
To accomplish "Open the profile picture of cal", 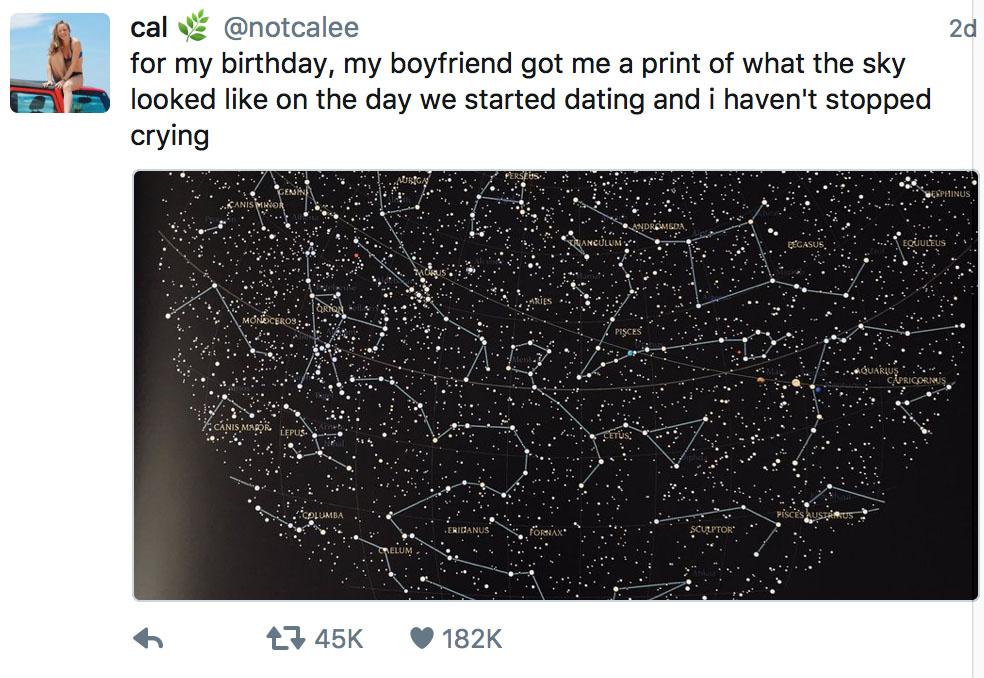I will point(60,63).
